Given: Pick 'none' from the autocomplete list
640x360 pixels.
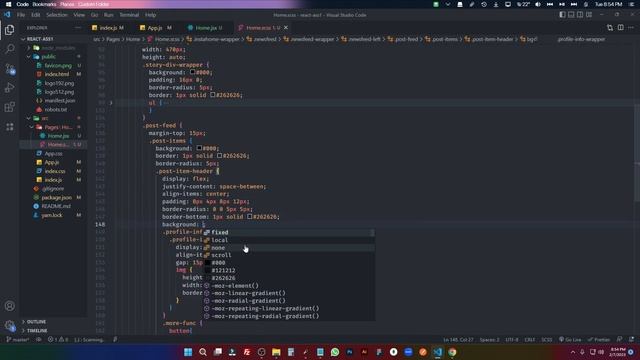Looking at the screenshot, I should click(x=289, y=248).
